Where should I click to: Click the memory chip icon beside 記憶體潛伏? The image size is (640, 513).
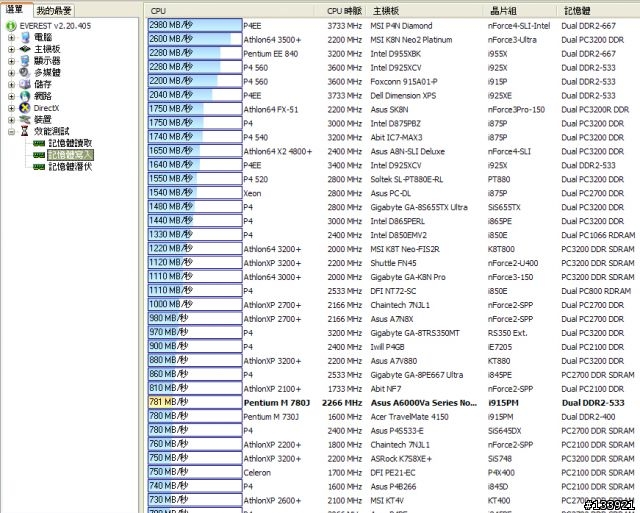pos(39,167)
